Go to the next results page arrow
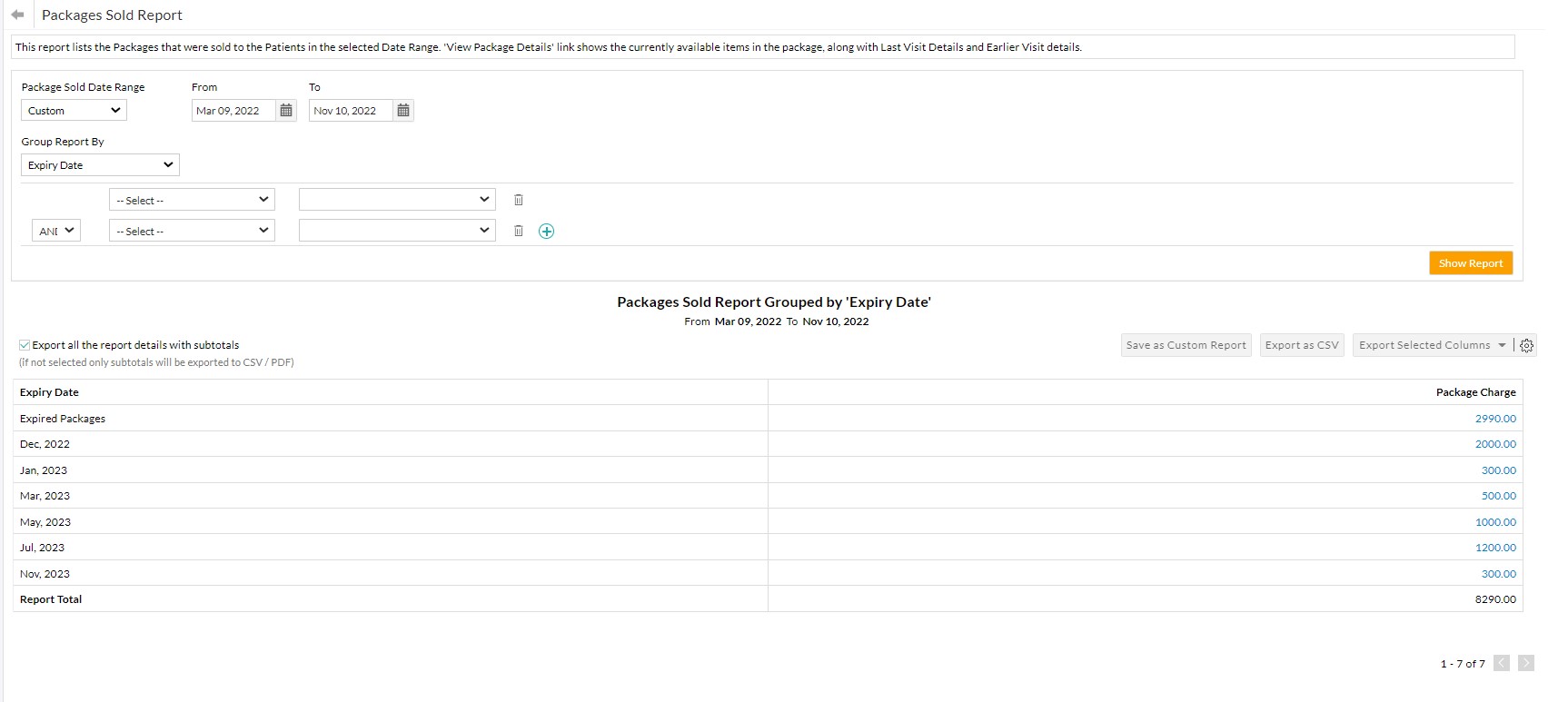Screen dimensions: 1568x702 (x=1526, y=664)
